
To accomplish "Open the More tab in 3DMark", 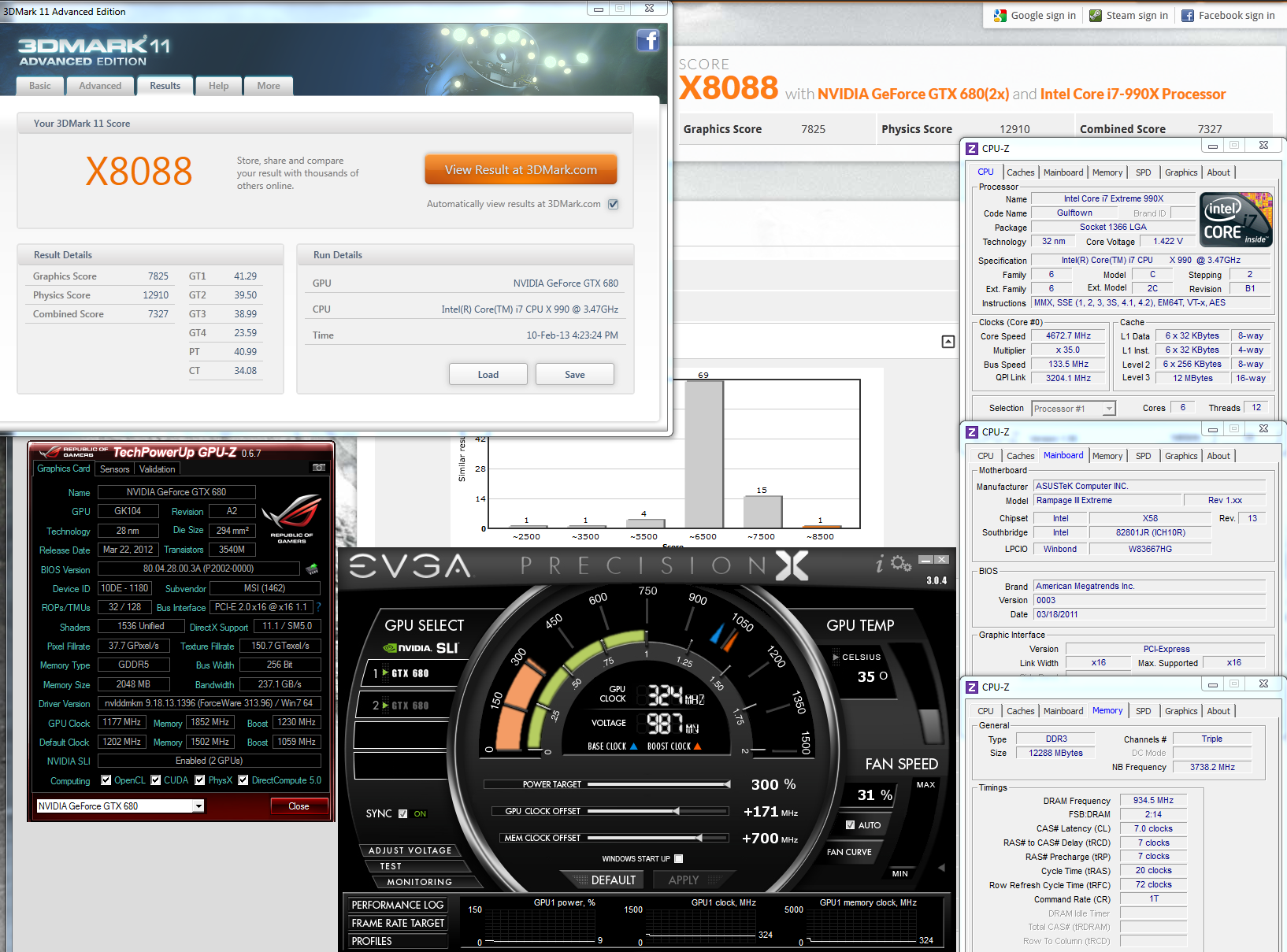I will click(269, 86).
